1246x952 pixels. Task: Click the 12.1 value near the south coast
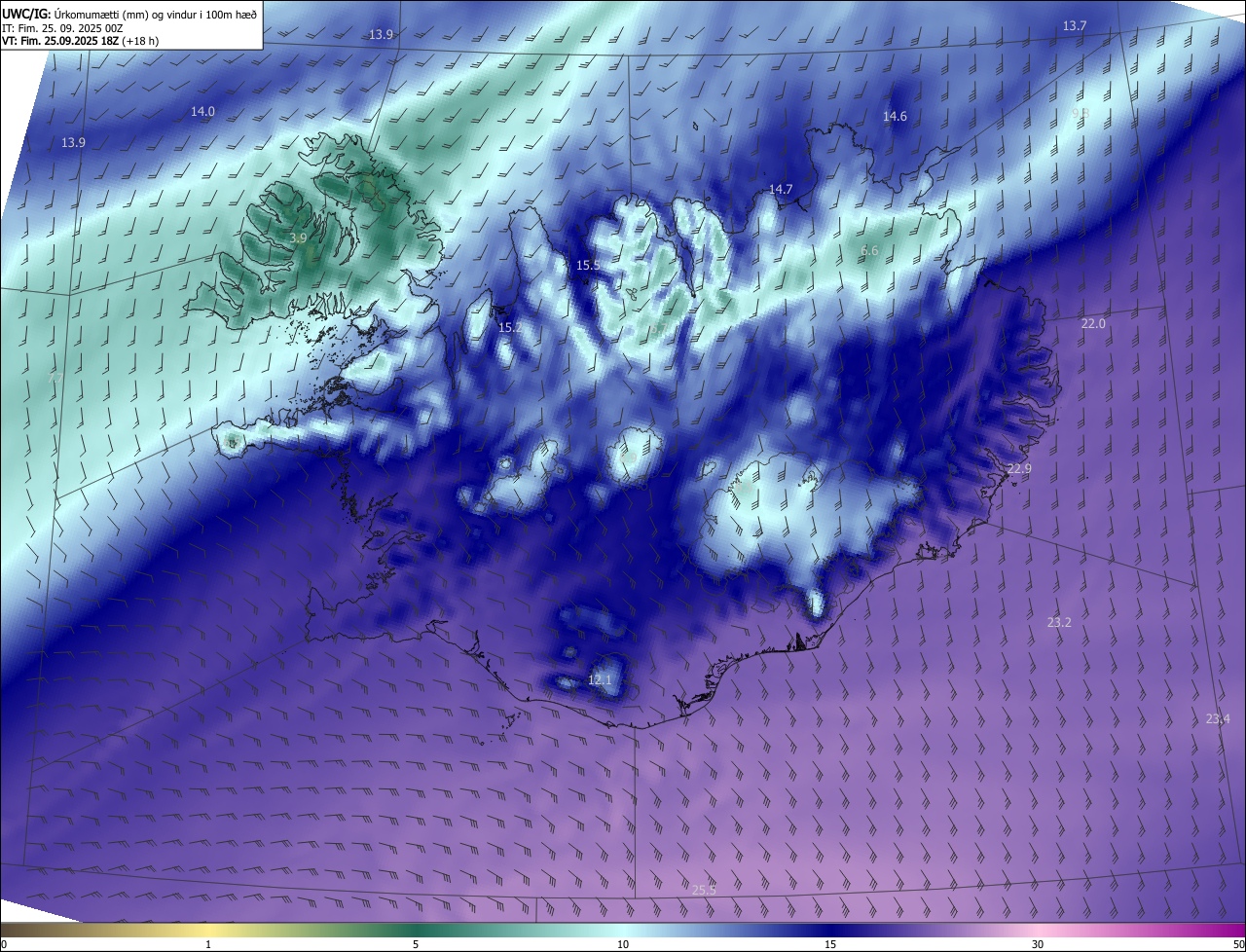(x=600, y=679)
